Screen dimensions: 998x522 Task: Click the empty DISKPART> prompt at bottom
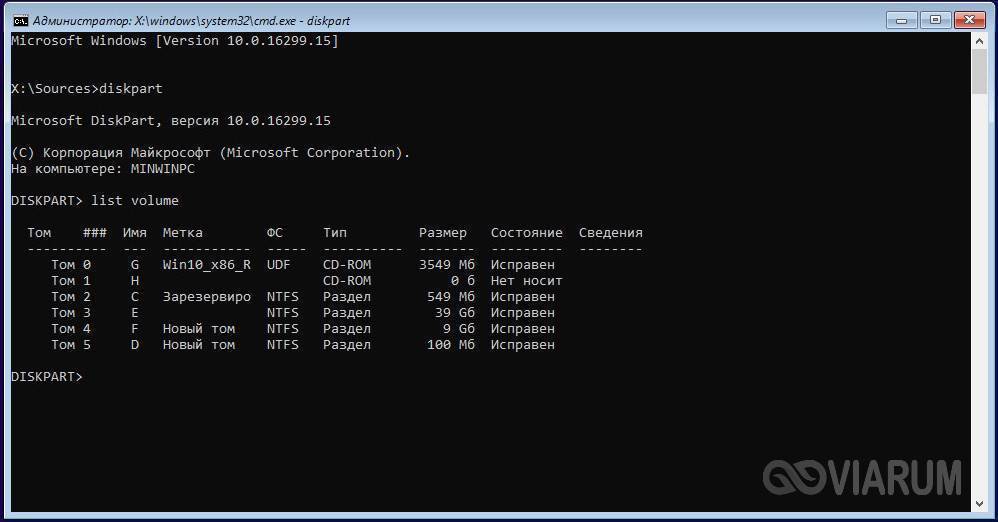click(x=46, y=377)
